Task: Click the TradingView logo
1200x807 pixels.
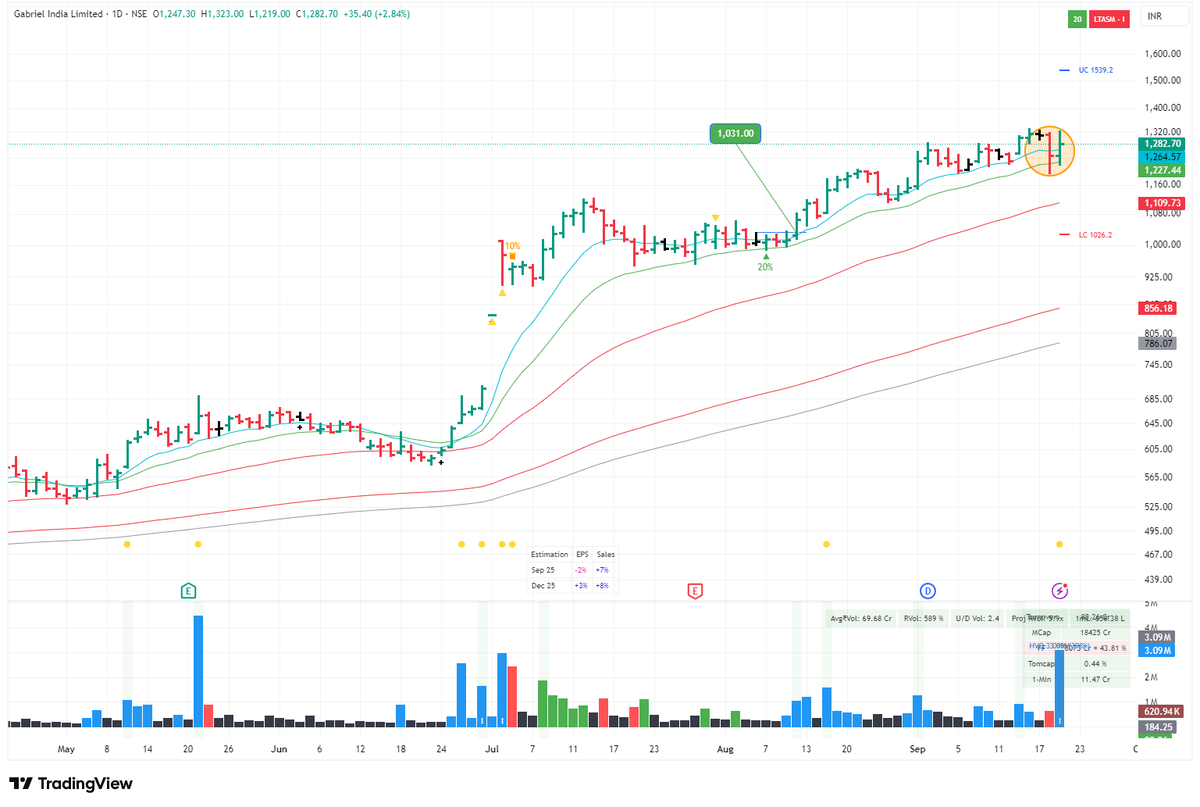Action: click(x=71, y=784)
